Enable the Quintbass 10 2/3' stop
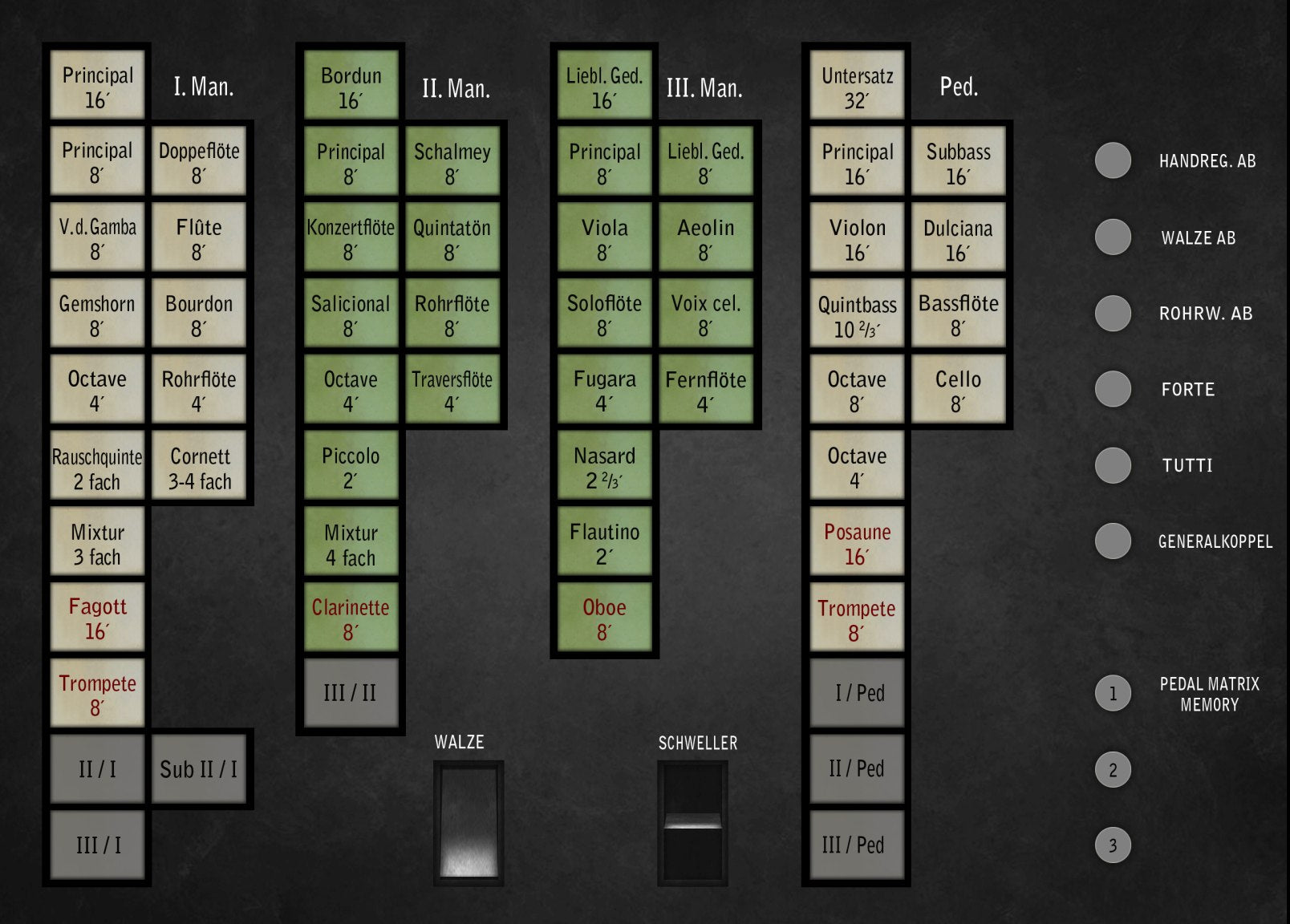 click(x=857, y=315)
